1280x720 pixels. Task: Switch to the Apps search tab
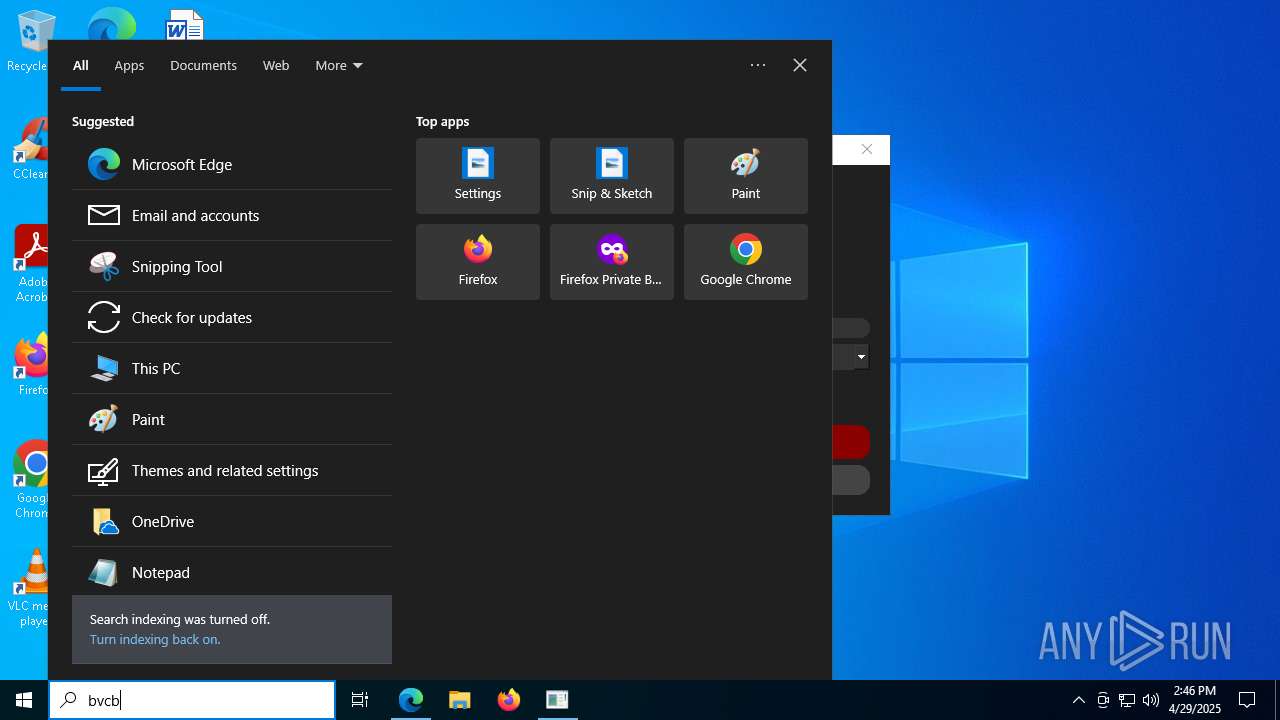[129, 65]
